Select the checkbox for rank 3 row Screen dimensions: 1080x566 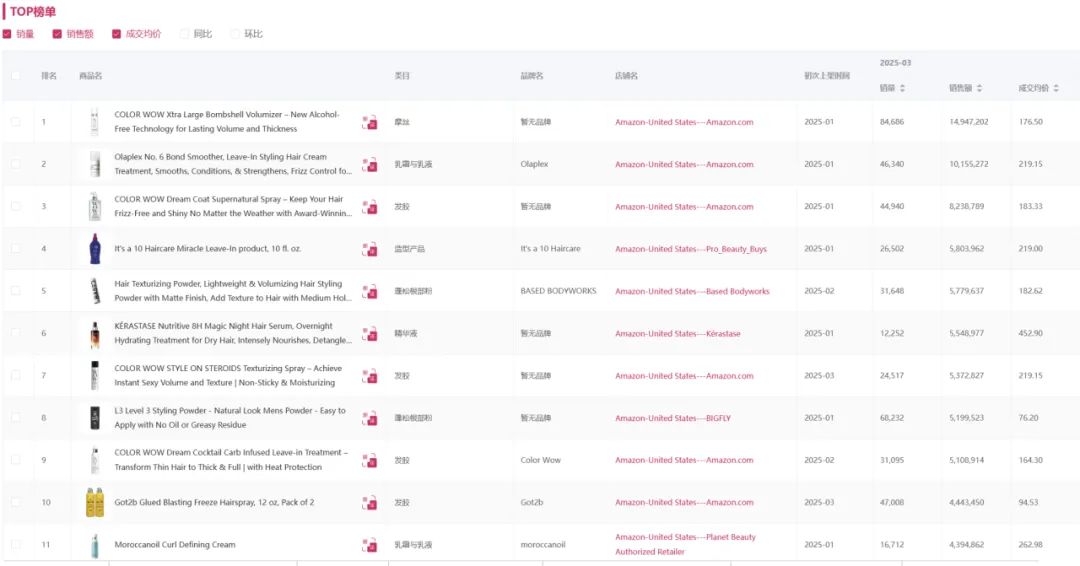[15, 206]
